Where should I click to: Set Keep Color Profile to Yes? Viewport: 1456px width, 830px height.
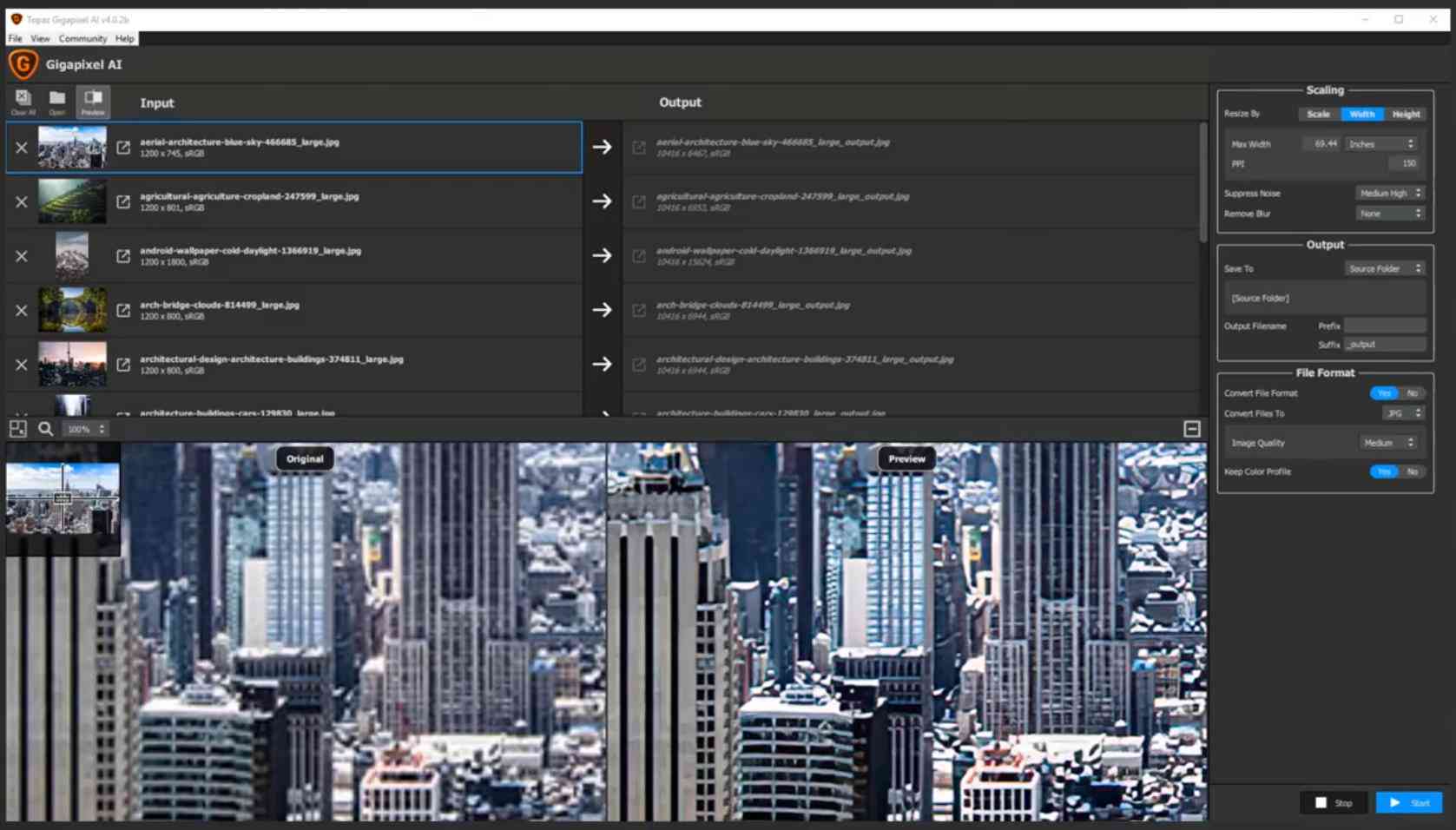[1384, 471]
